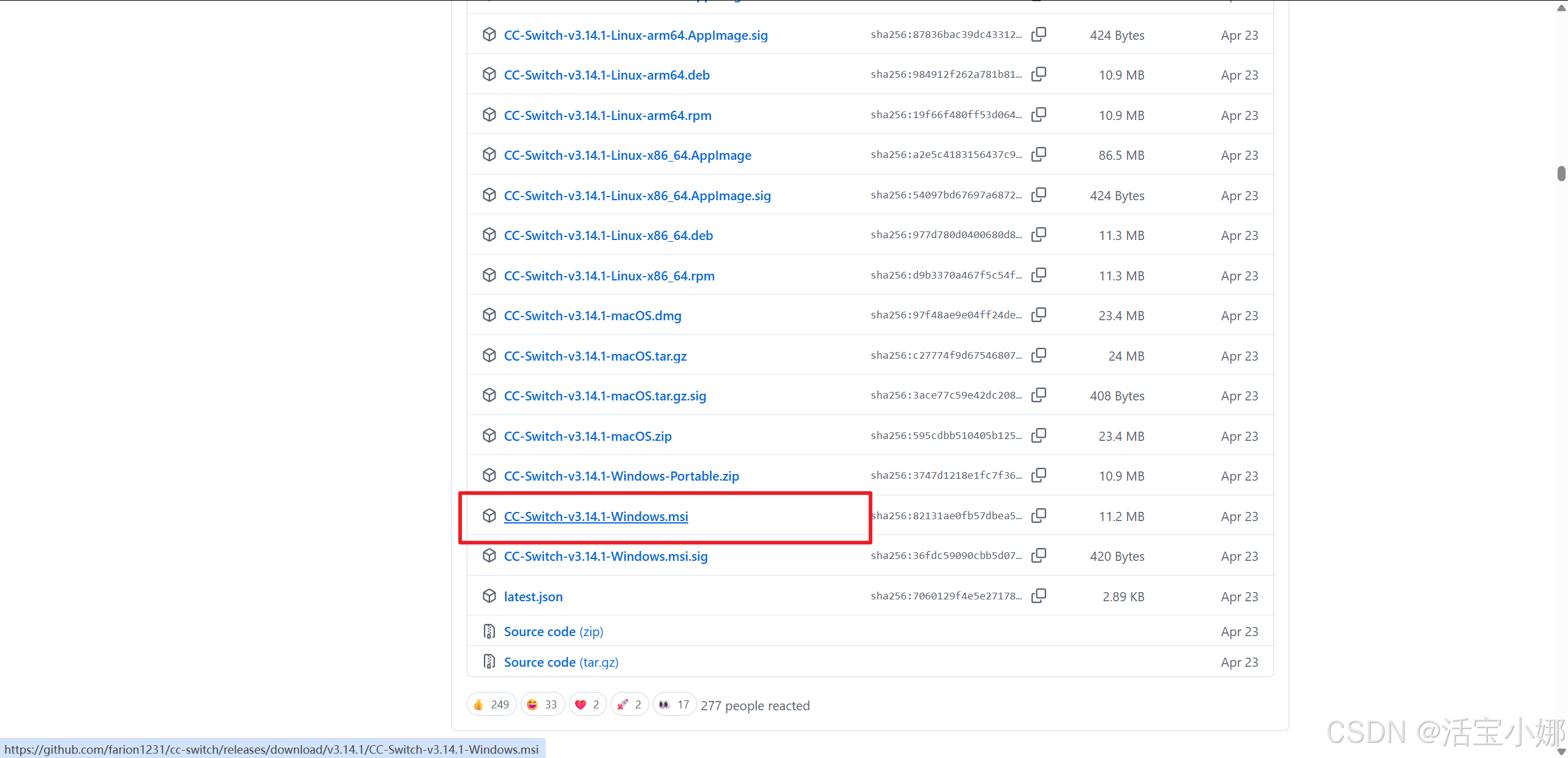Click package icon beside latest.json
The width and height of the screenshot is (1568, 758).
[489, 596]
